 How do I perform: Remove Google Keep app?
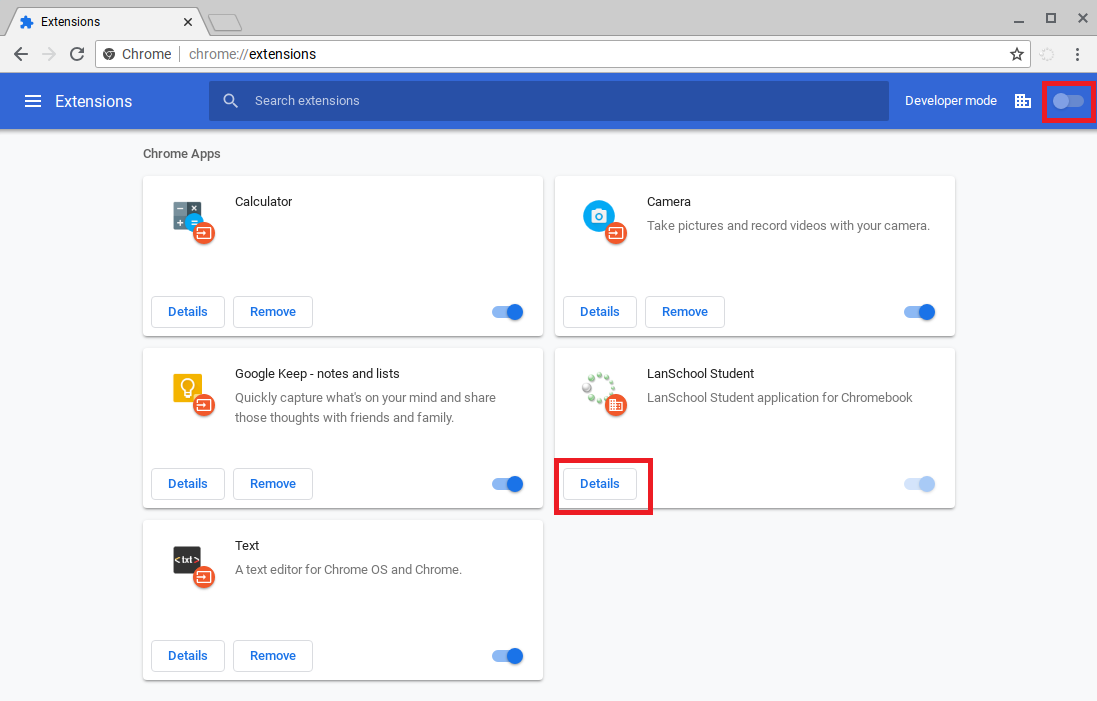coord(273,484)
